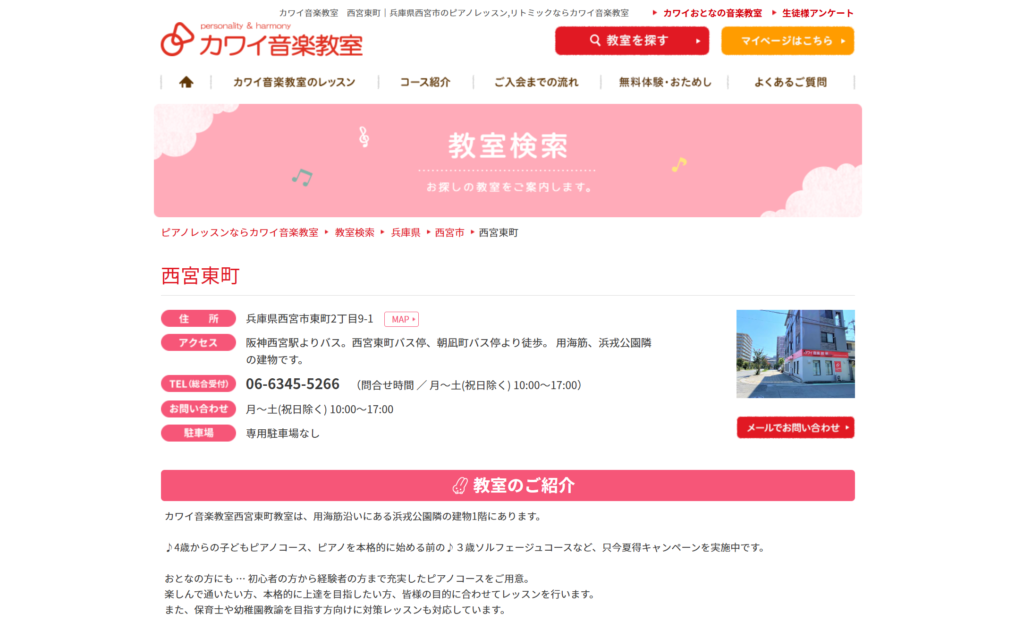Viewport: 1024px width, 630px height.
Task: Click the MAP button beside address
Action: (x=402, y=319)
